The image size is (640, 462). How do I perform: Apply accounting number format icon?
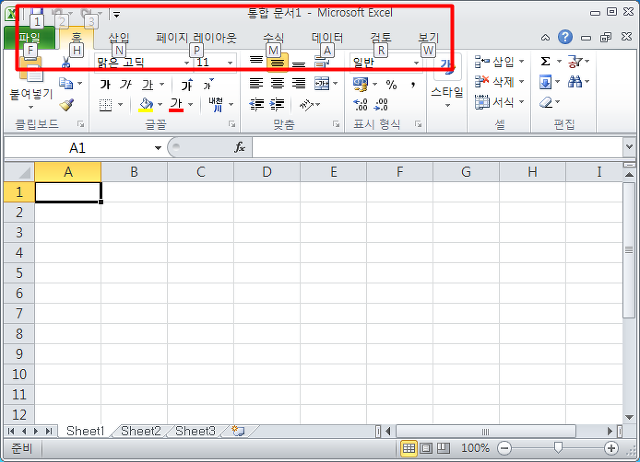coord(360,84)
